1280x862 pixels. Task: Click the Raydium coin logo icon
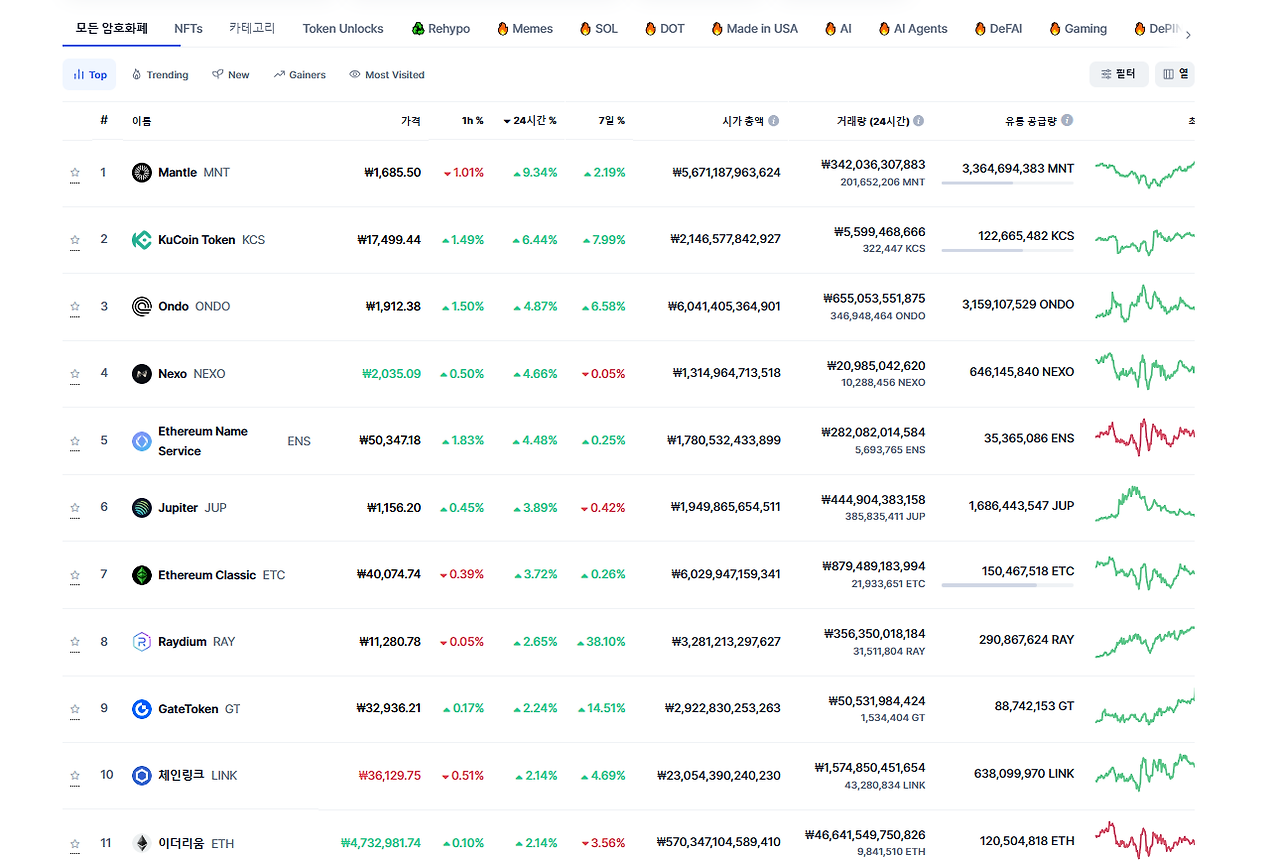tap(142, 642)
